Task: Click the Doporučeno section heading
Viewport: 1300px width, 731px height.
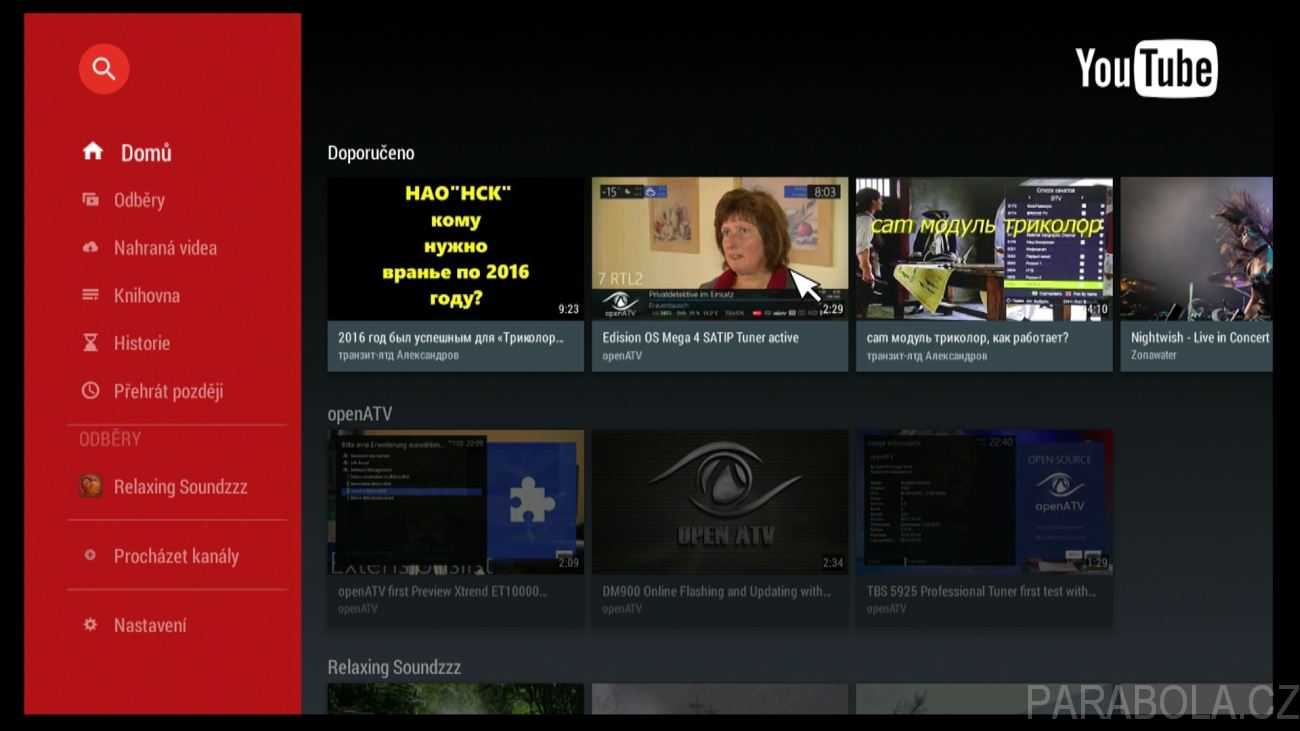Action: tap(371, 153)
